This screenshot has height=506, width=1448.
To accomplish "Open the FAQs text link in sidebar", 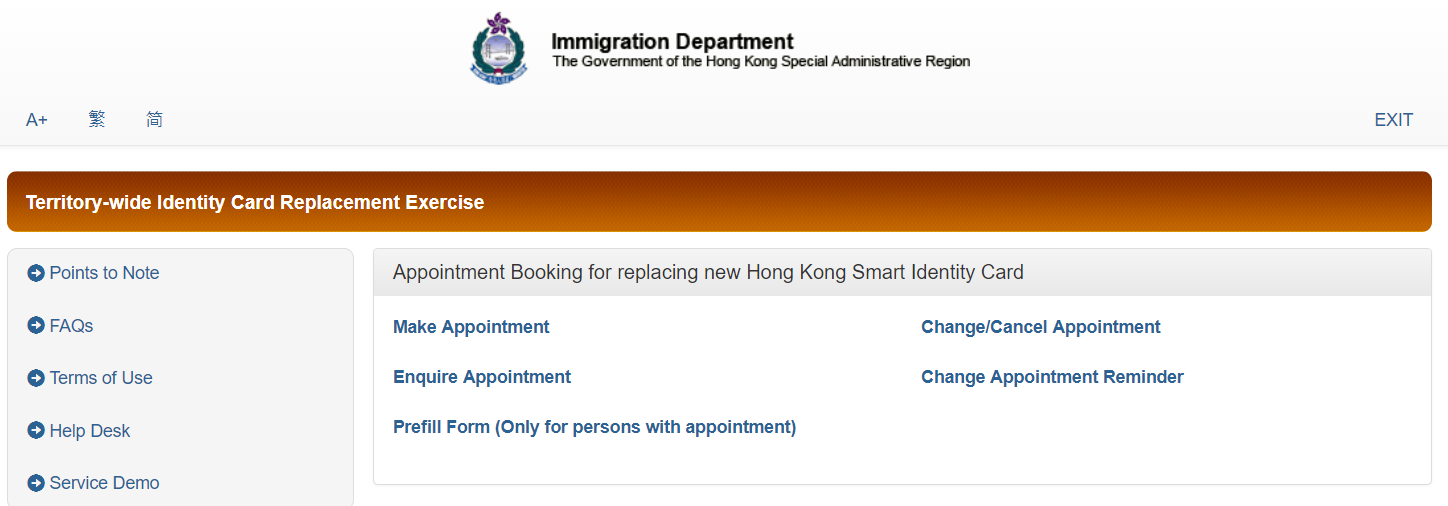I will click(71, 326).
